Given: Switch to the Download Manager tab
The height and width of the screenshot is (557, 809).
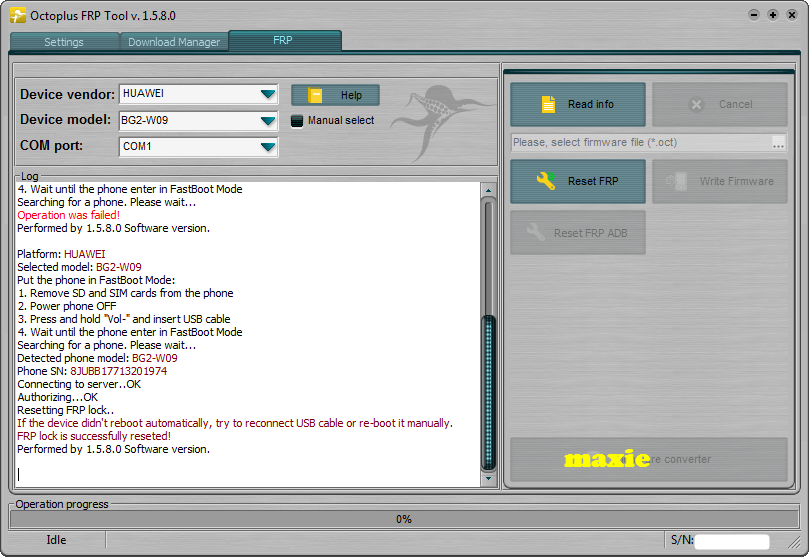Looking at the screenshot, I should click(x=174, y=42).
